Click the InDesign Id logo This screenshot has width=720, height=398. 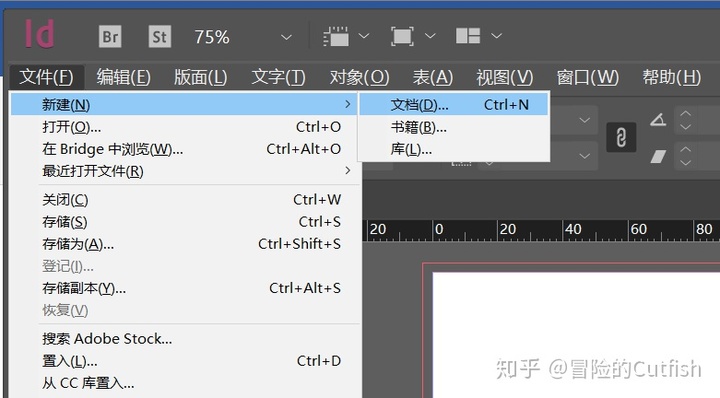coord(39,34)
